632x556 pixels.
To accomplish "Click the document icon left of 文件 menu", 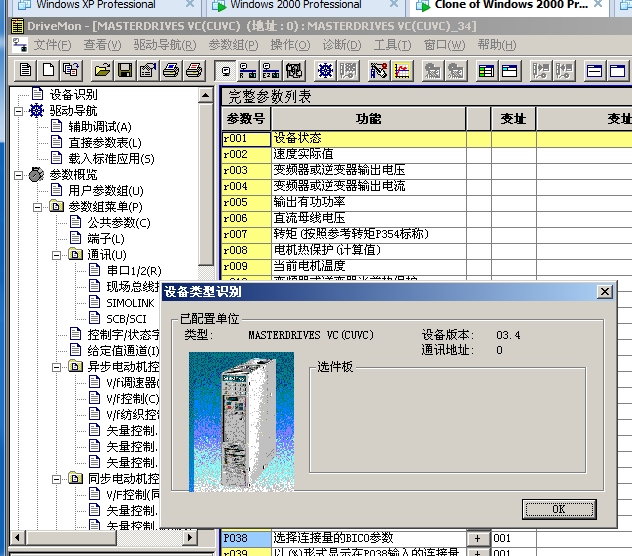I will pos(20,45).
